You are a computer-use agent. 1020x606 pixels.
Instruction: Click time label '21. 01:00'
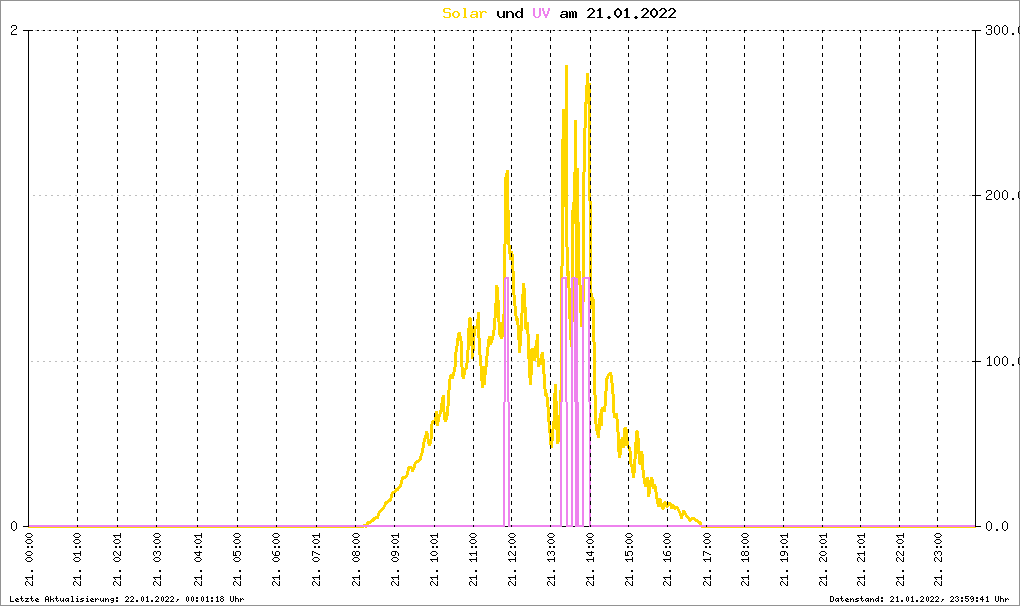pyautogui.click(x=77, y=560)
